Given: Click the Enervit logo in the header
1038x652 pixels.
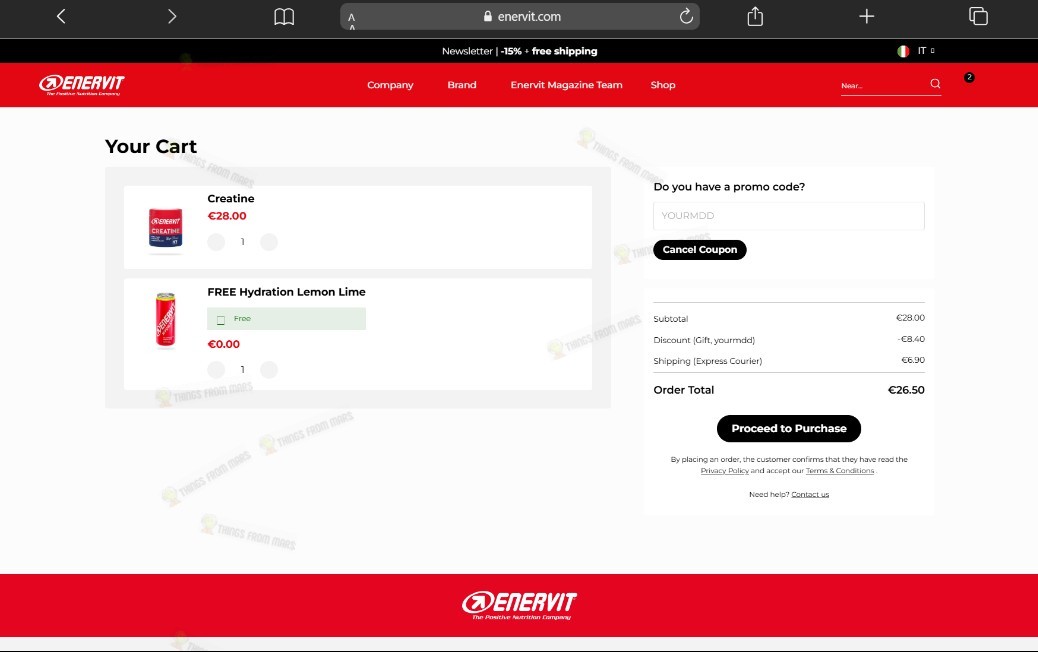Looking at the screenshot, I should coord(81,85).
